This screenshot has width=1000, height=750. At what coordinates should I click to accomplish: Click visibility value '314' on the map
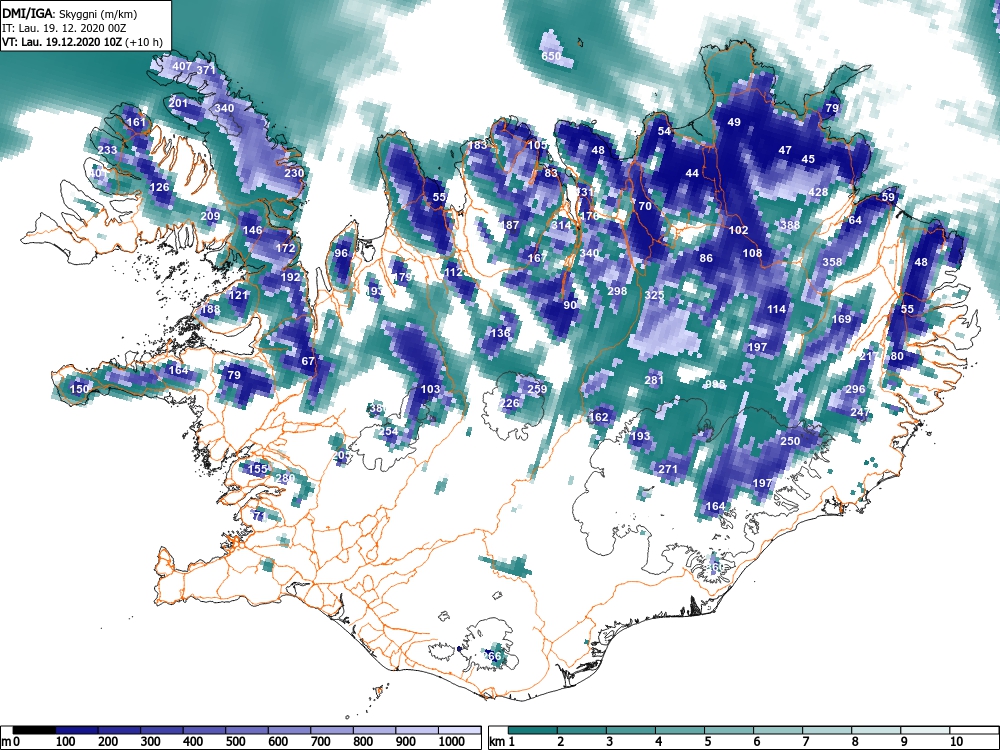pyautogui.click(x=561, y=224)
